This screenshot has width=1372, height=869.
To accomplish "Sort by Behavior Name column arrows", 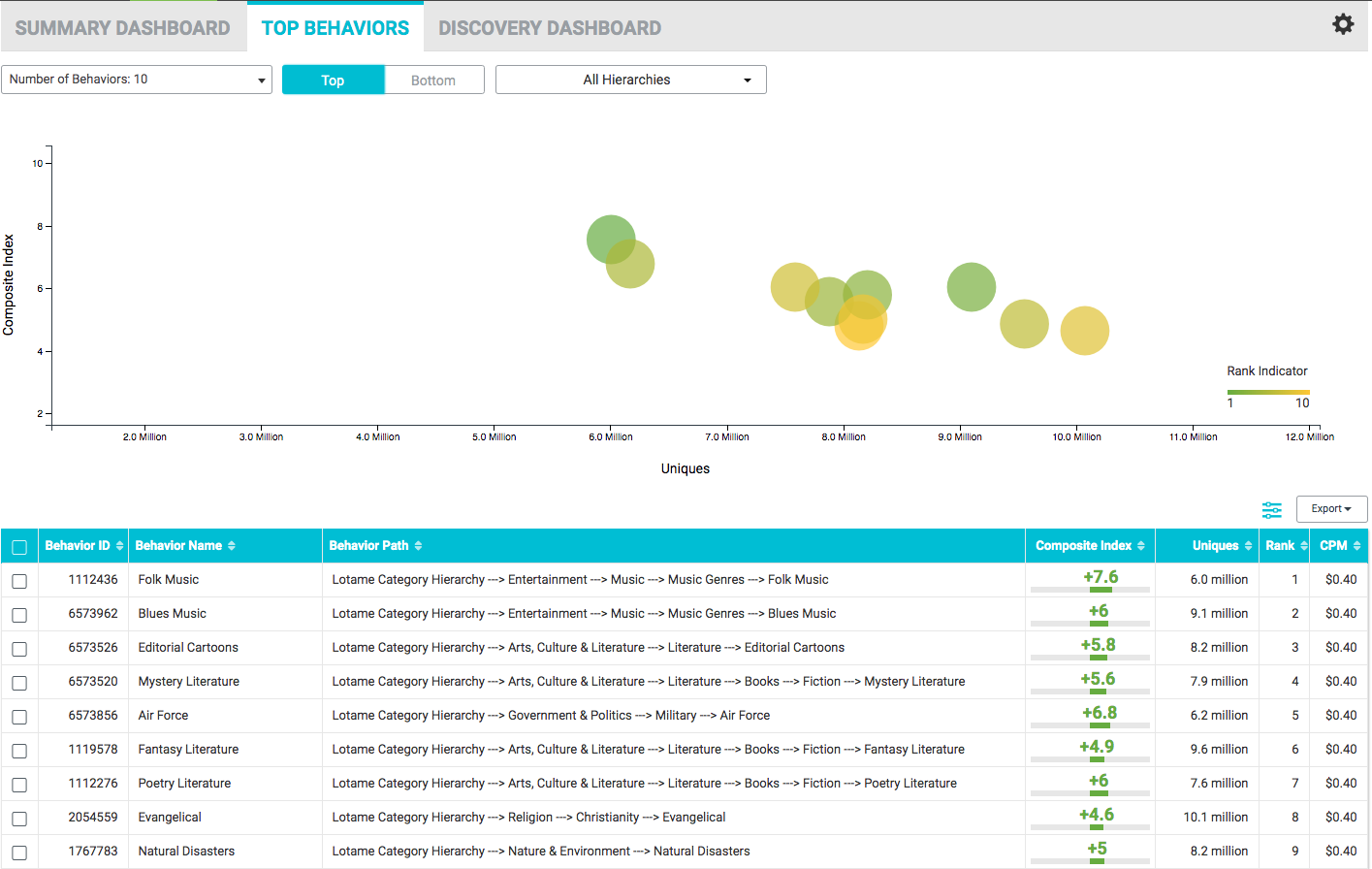I will (232, 546).
